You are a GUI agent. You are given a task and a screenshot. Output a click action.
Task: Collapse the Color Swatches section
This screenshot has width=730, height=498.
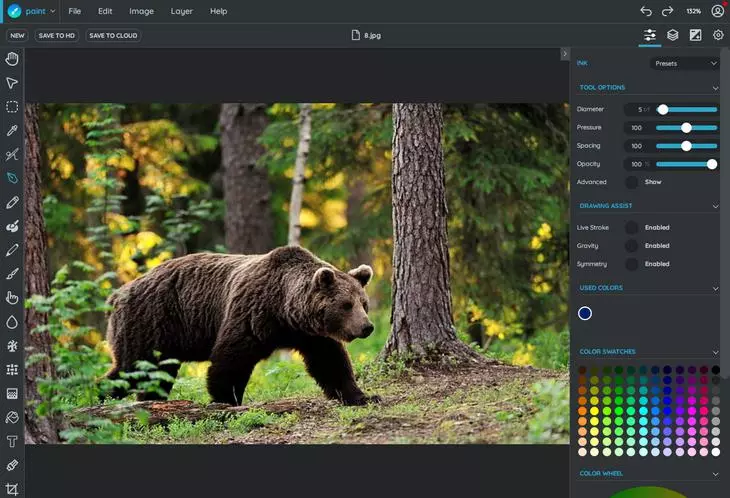(x=715, y=352)
